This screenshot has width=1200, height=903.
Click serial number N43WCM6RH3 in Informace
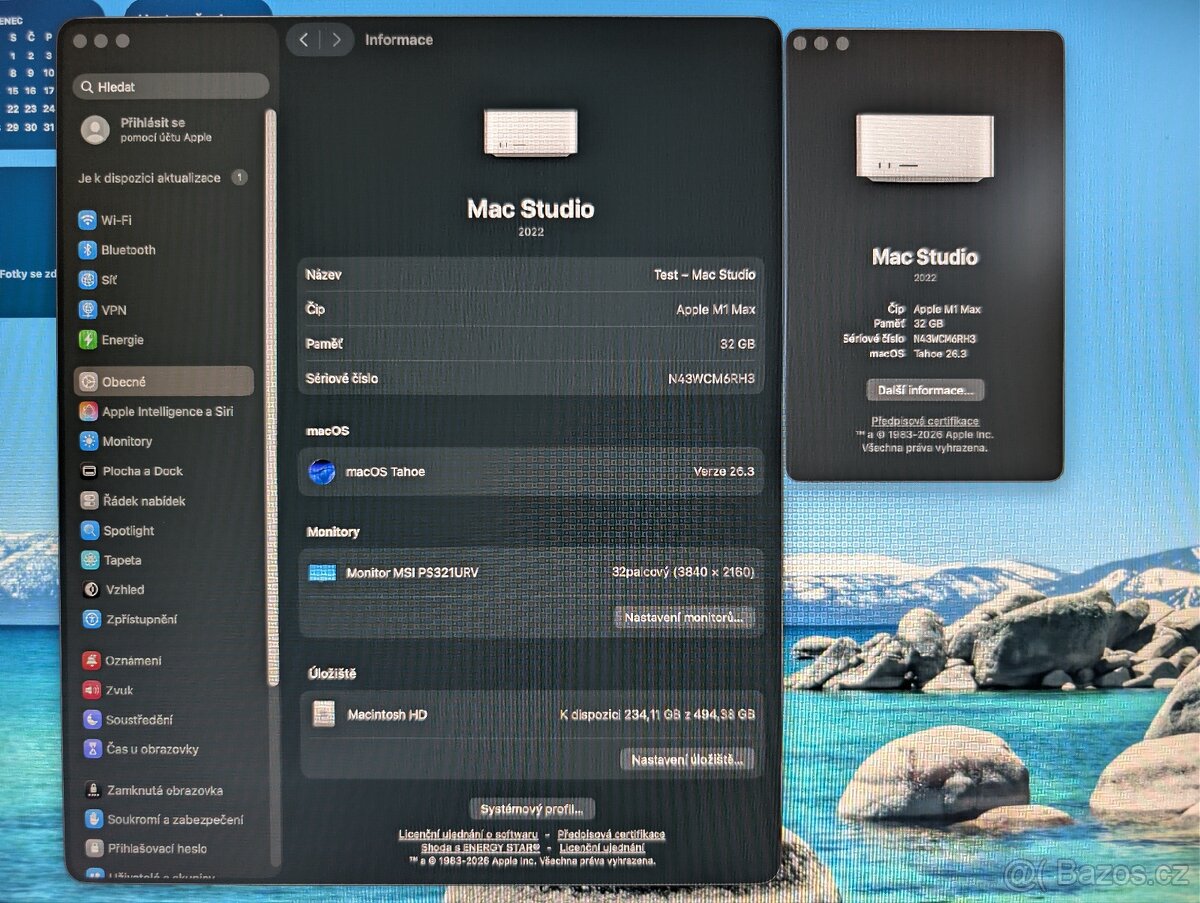pyautogui.click(x=711, y=379)
